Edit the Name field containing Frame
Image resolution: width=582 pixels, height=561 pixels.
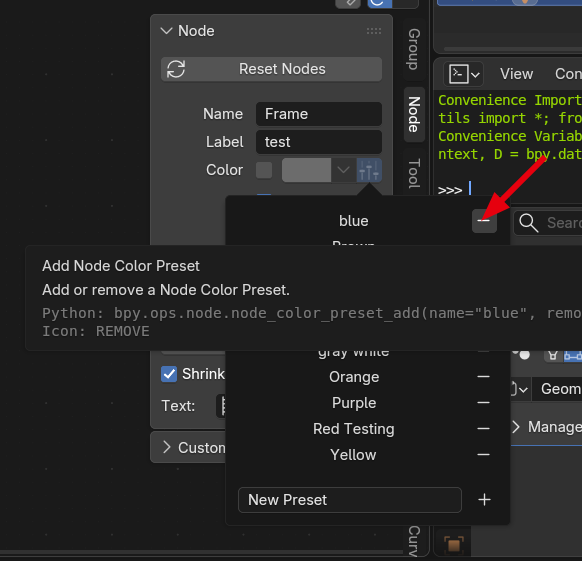pyautogui.click(x=319, y=114)
